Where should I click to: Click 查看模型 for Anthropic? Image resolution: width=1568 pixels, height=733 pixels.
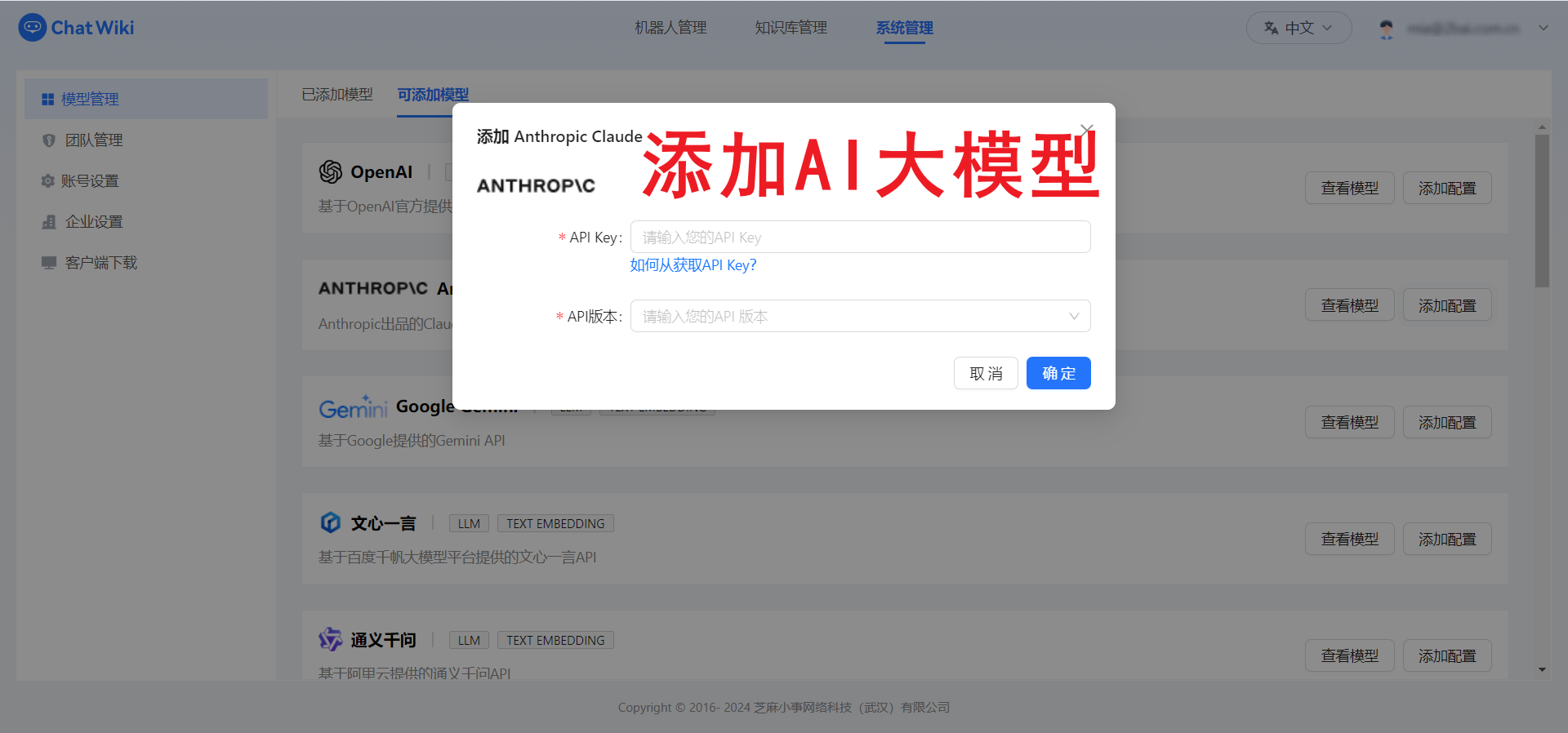click(1349, 305)
